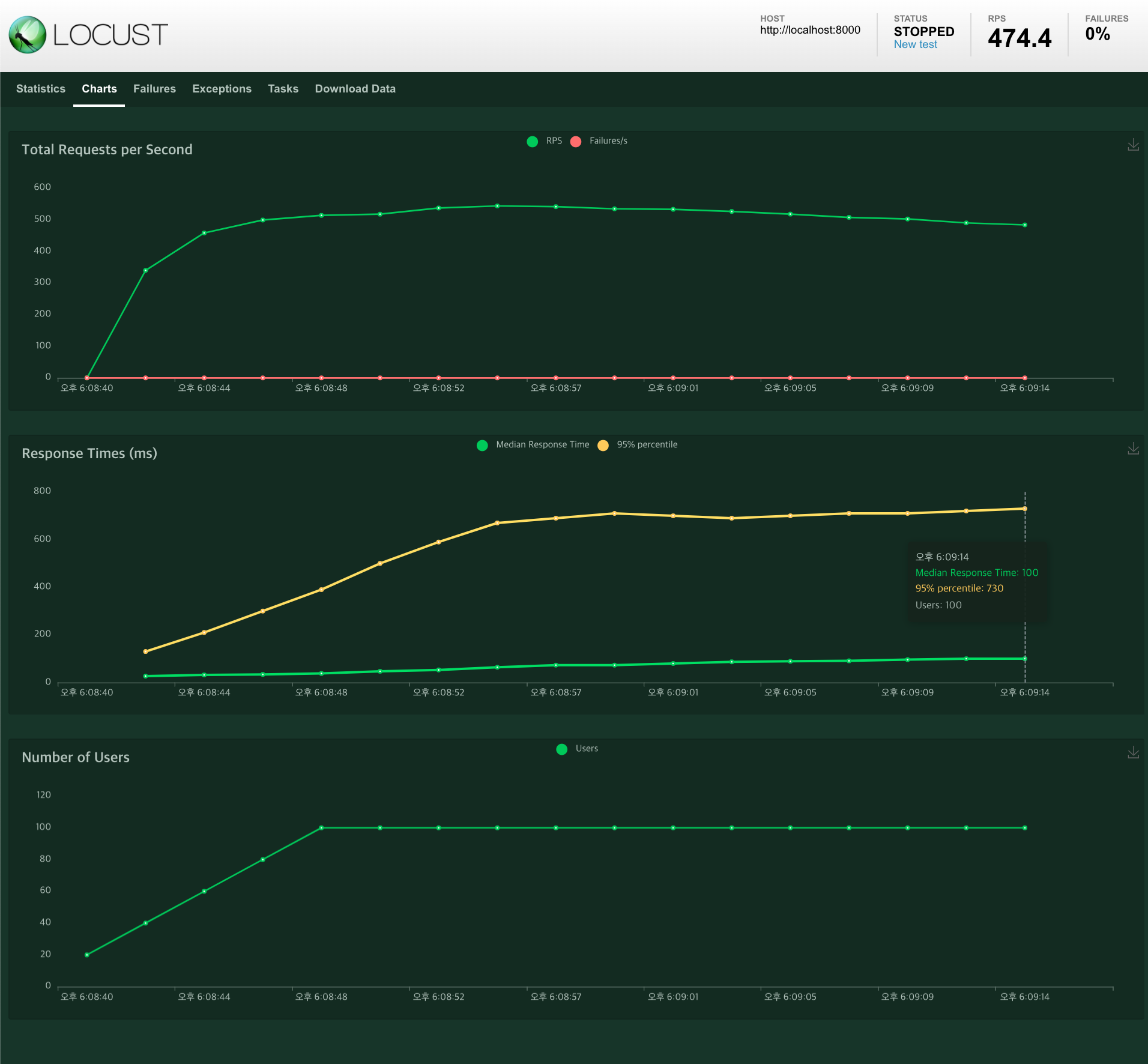Download the Response Times chart image
1148x1064 pixels.
tap(1133, 449)
